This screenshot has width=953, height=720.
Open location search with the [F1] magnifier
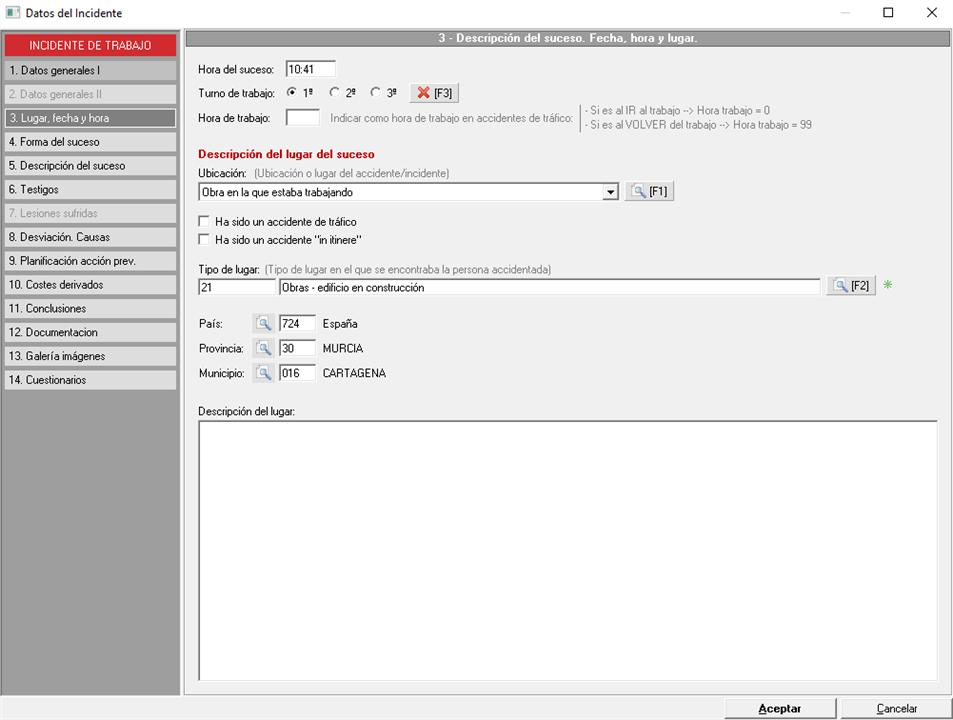coord(649,191)
